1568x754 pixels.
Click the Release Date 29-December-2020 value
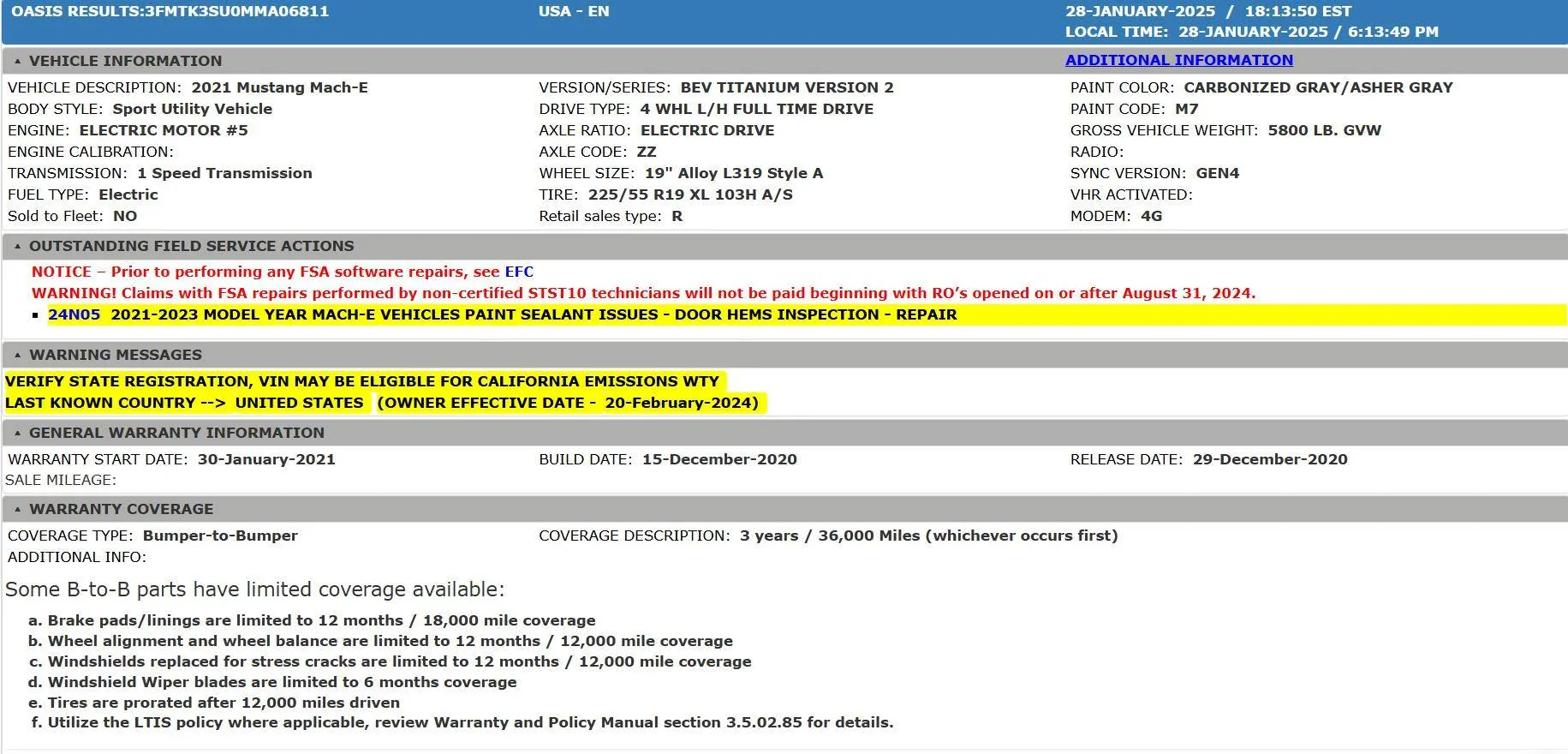point(1270,459)
